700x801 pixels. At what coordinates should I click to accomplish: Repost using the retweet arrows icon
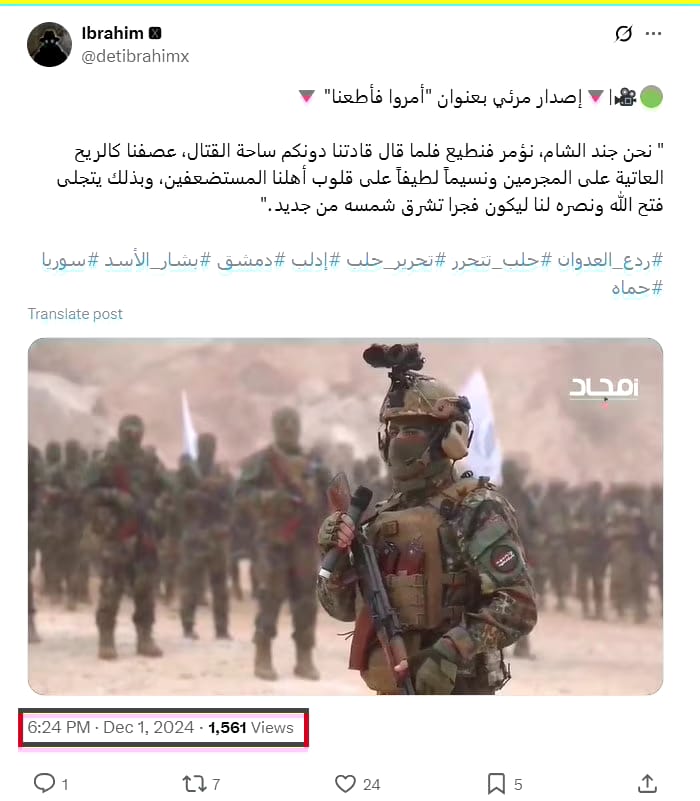click(194, 784)
